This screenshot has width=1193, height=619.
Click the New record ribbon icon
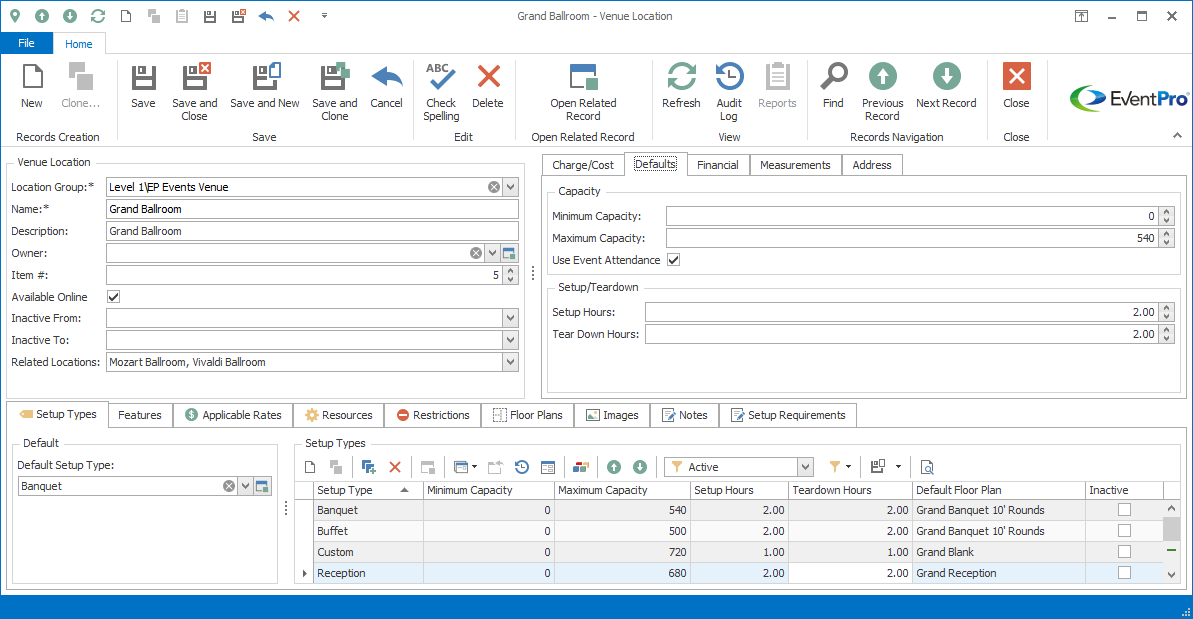click(32, 77)
